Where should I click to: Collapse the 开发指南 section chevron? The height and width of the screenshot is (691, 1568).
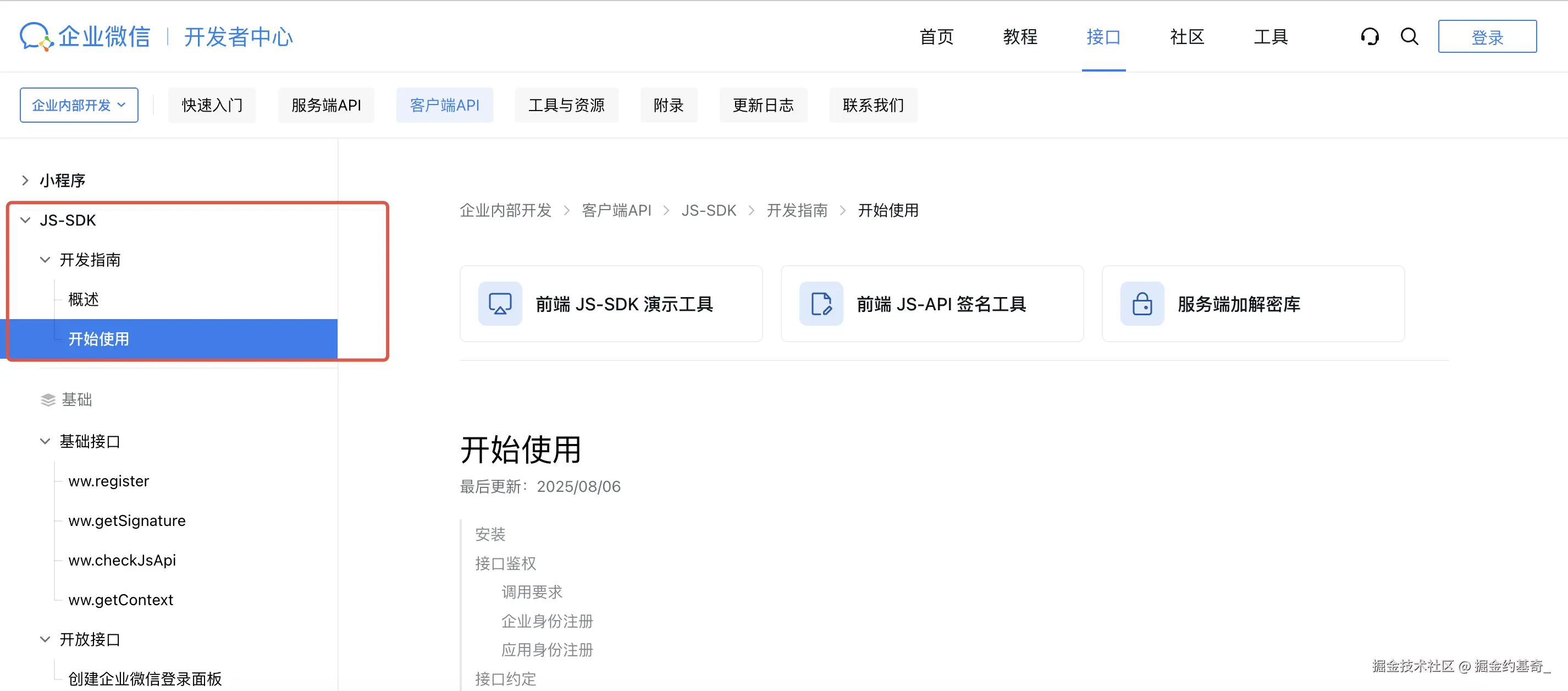tap(45, 260)
